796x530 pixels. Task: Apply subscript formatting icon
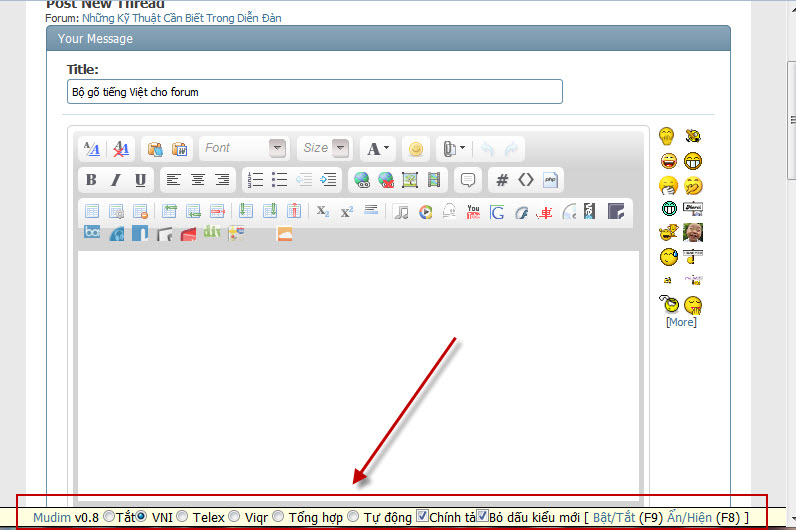point(322,211)
